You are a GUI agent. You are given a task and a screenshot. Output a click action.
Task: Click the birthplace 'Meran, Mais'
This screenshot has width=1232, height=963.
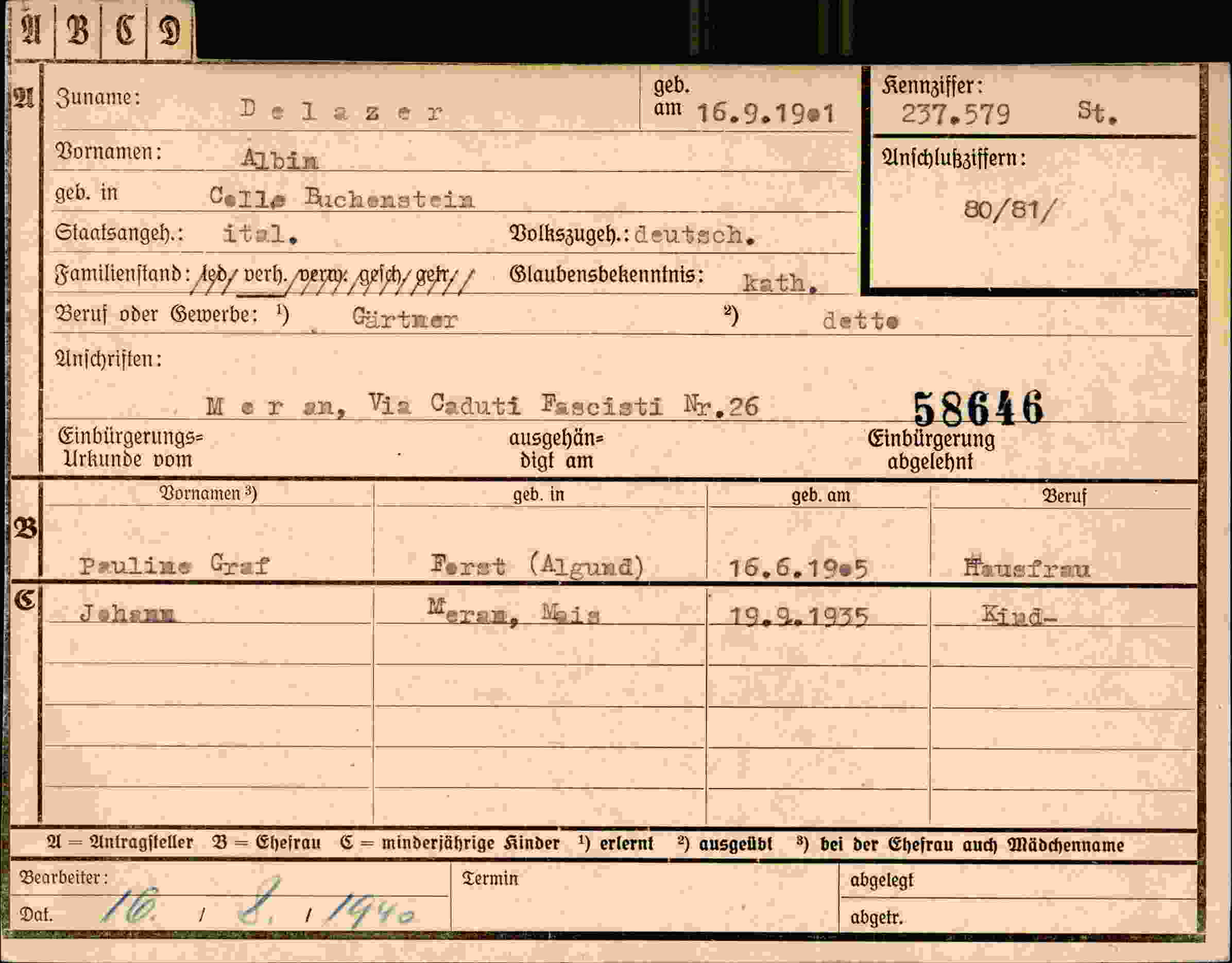click(514, 613)
